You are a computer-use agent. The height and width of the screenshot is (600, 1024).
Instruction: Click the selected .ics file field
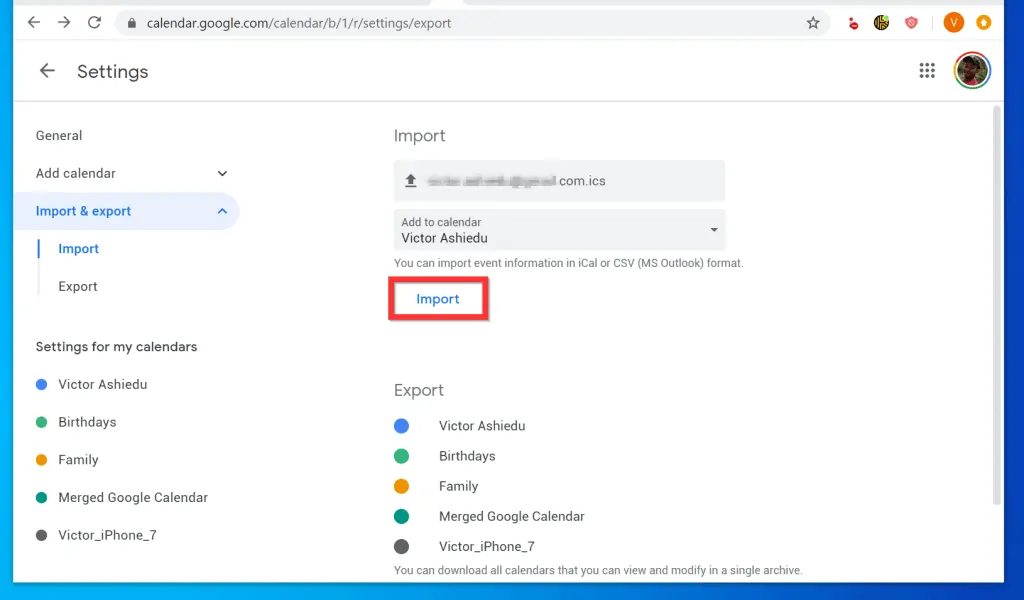(559, 181)
